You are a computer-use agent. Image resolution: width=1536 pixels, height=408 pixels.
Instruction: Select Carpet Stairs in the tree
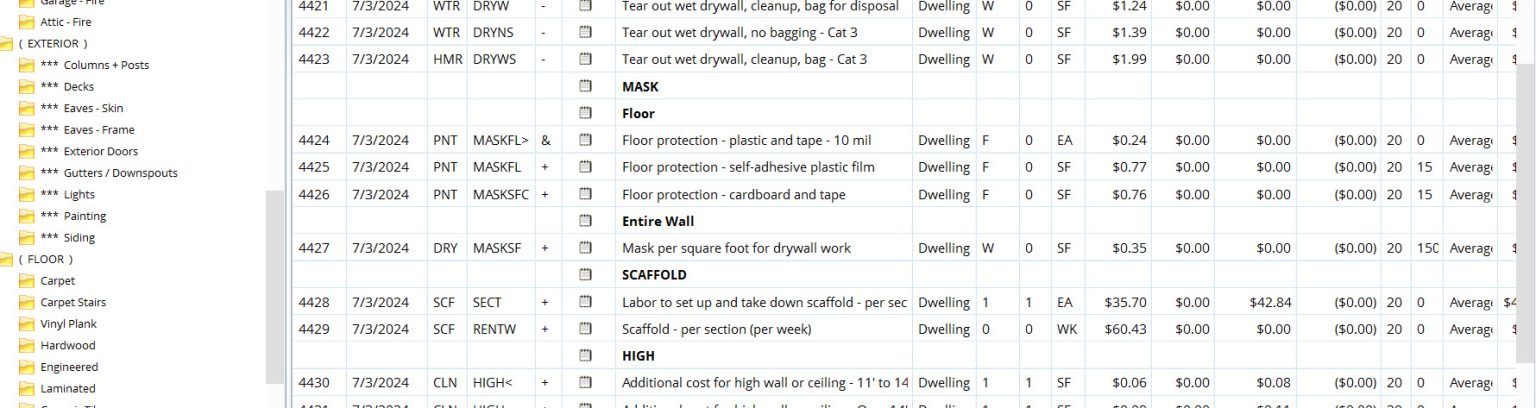click(73, 303)
